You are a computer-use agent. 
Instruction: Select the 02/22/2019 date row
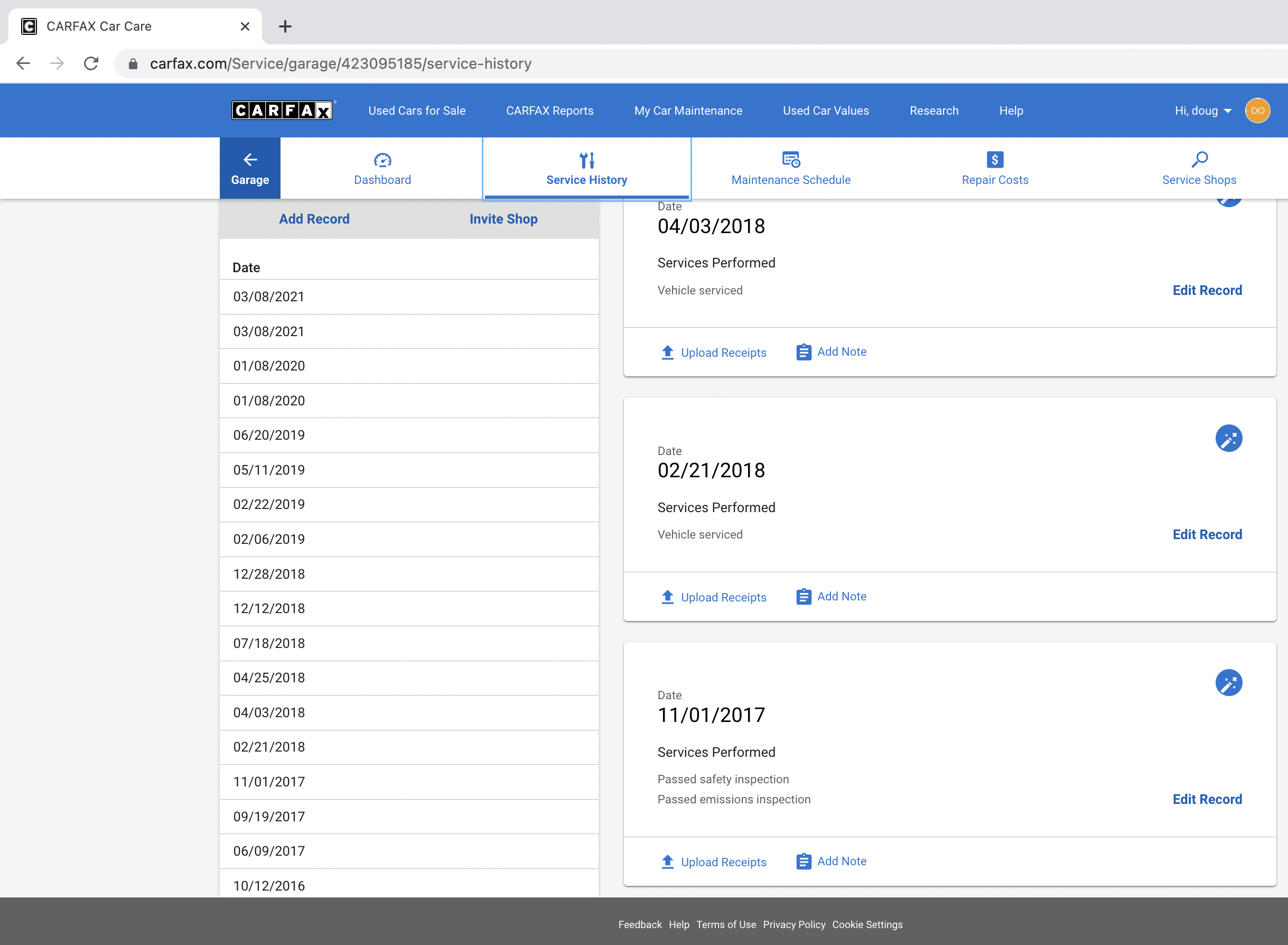pos(409,505)
